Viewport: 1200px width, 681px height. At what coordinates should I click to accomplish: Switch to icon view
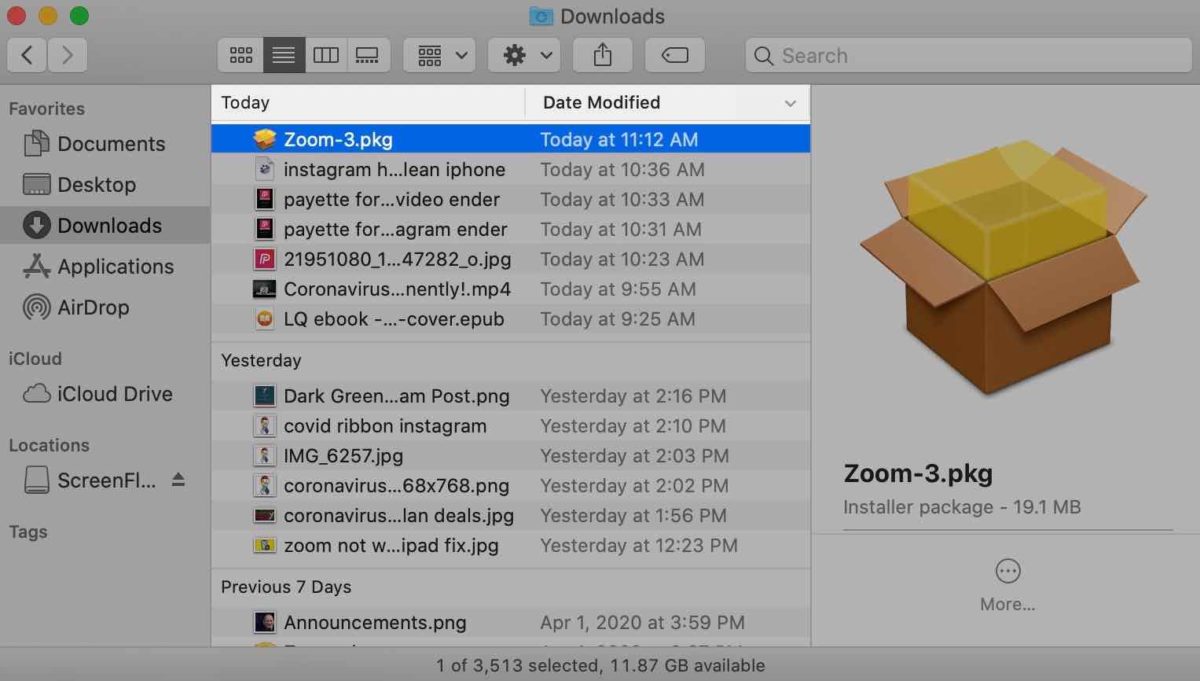pos(241,55)
